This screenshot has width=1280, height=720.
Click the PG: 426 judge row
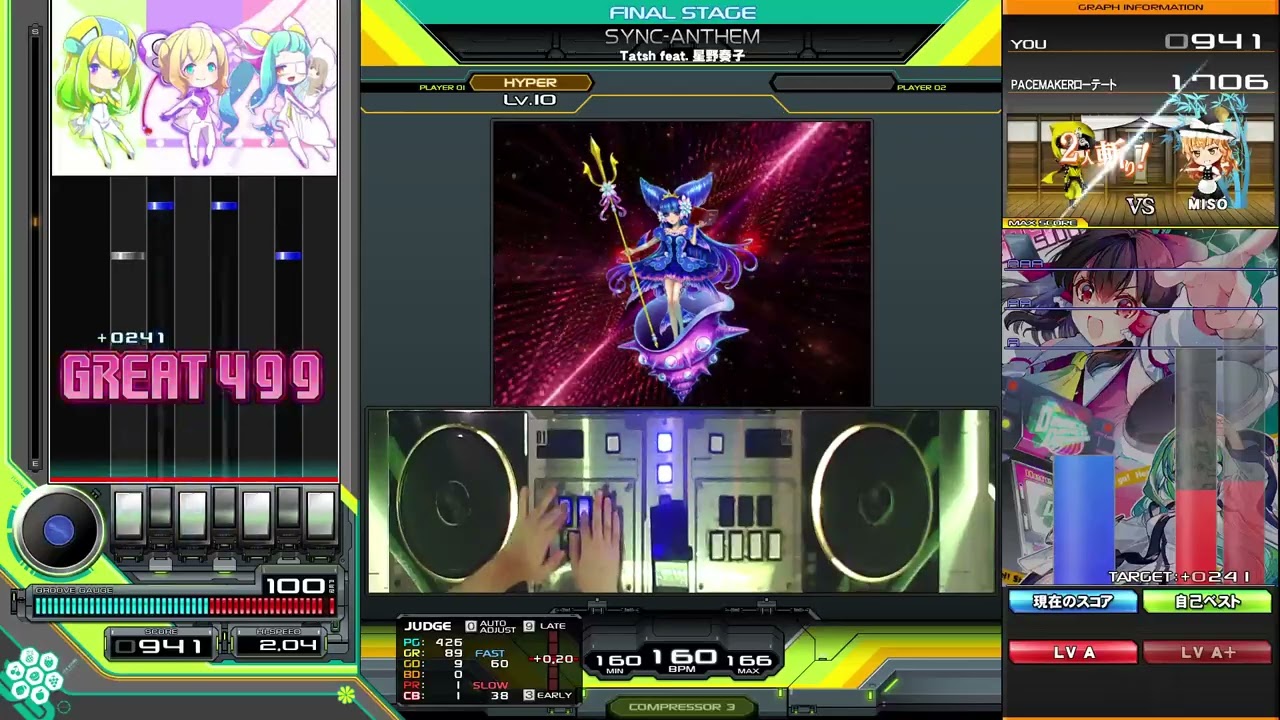[x=433, y=643]
